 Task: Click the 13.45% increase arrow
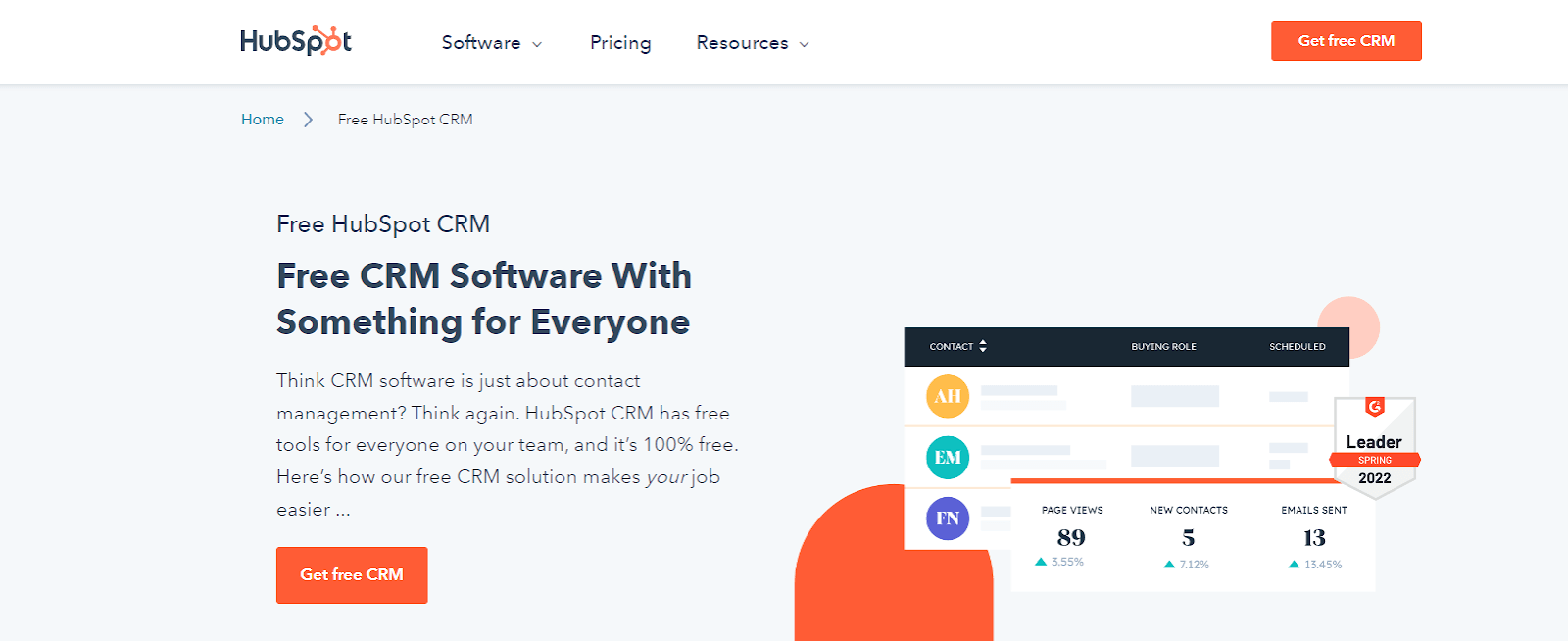[x=1294, y=565]
